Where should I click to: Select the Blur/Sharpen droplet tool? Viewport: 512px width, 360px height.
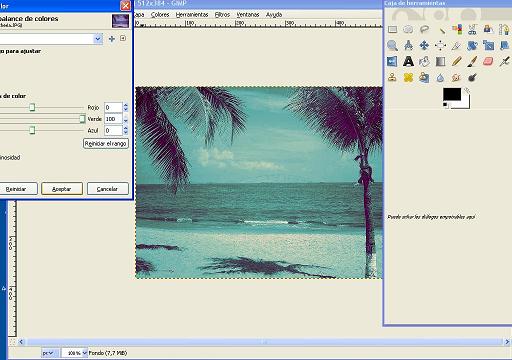point(440,78)
